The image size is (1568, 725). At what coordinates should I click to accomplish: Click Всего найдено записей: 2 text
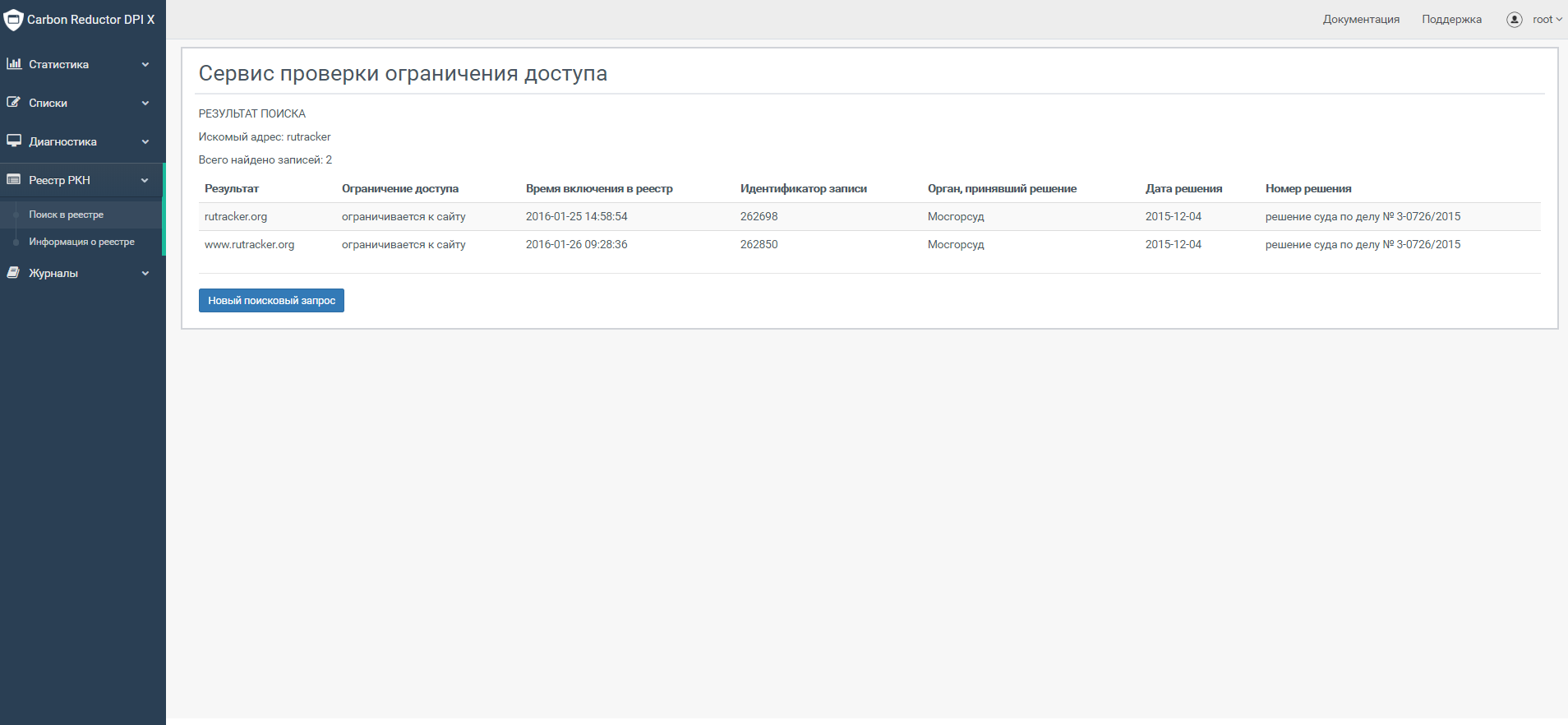click(x=265, y=159)
